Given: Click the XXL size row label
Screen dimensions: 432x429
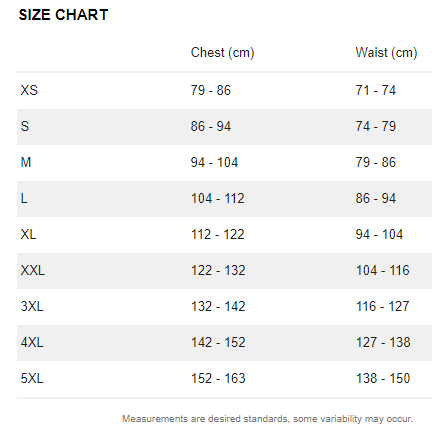Looking at the screenshot, I should click(x=33, y=270).
